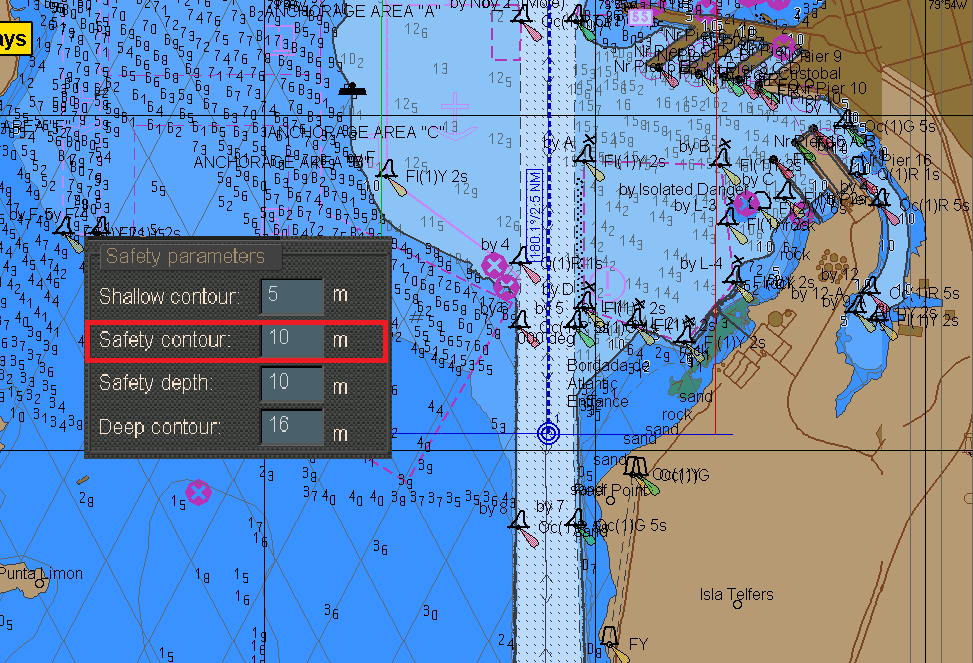Click the Deep contour value of 16

[289, 426]
